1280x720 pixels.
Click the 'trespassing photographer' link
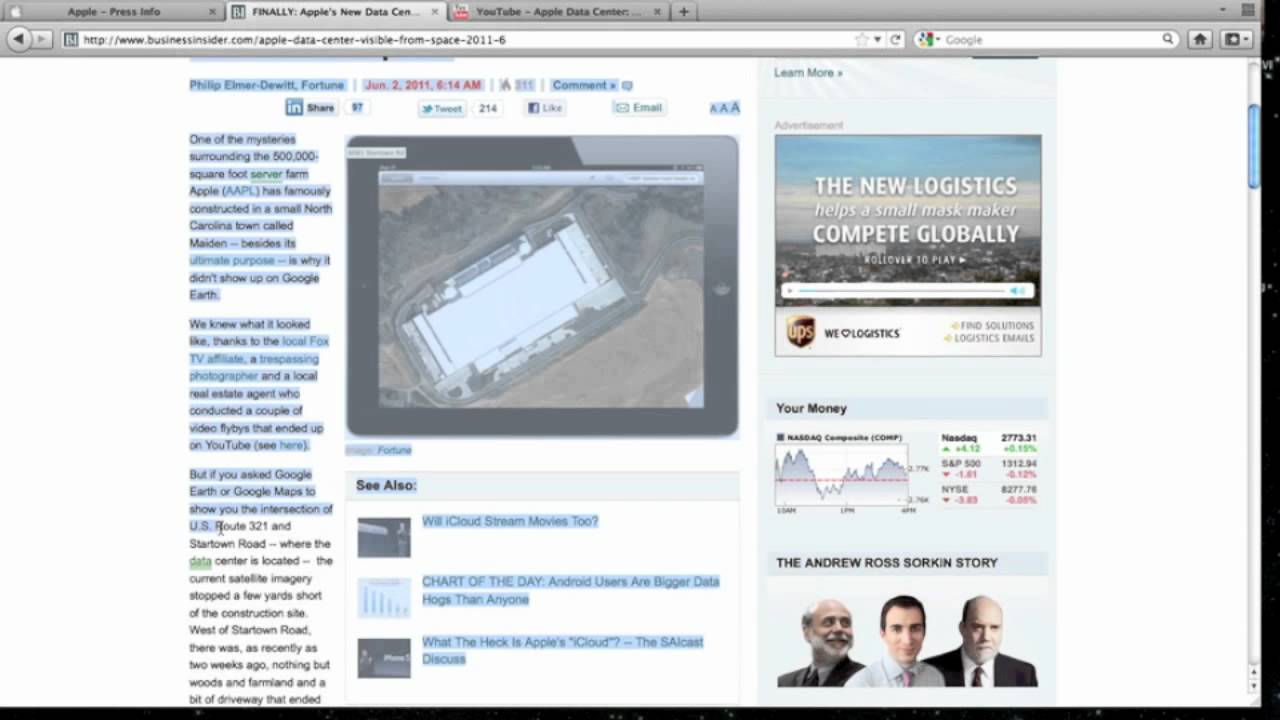[x=254, y=367]
